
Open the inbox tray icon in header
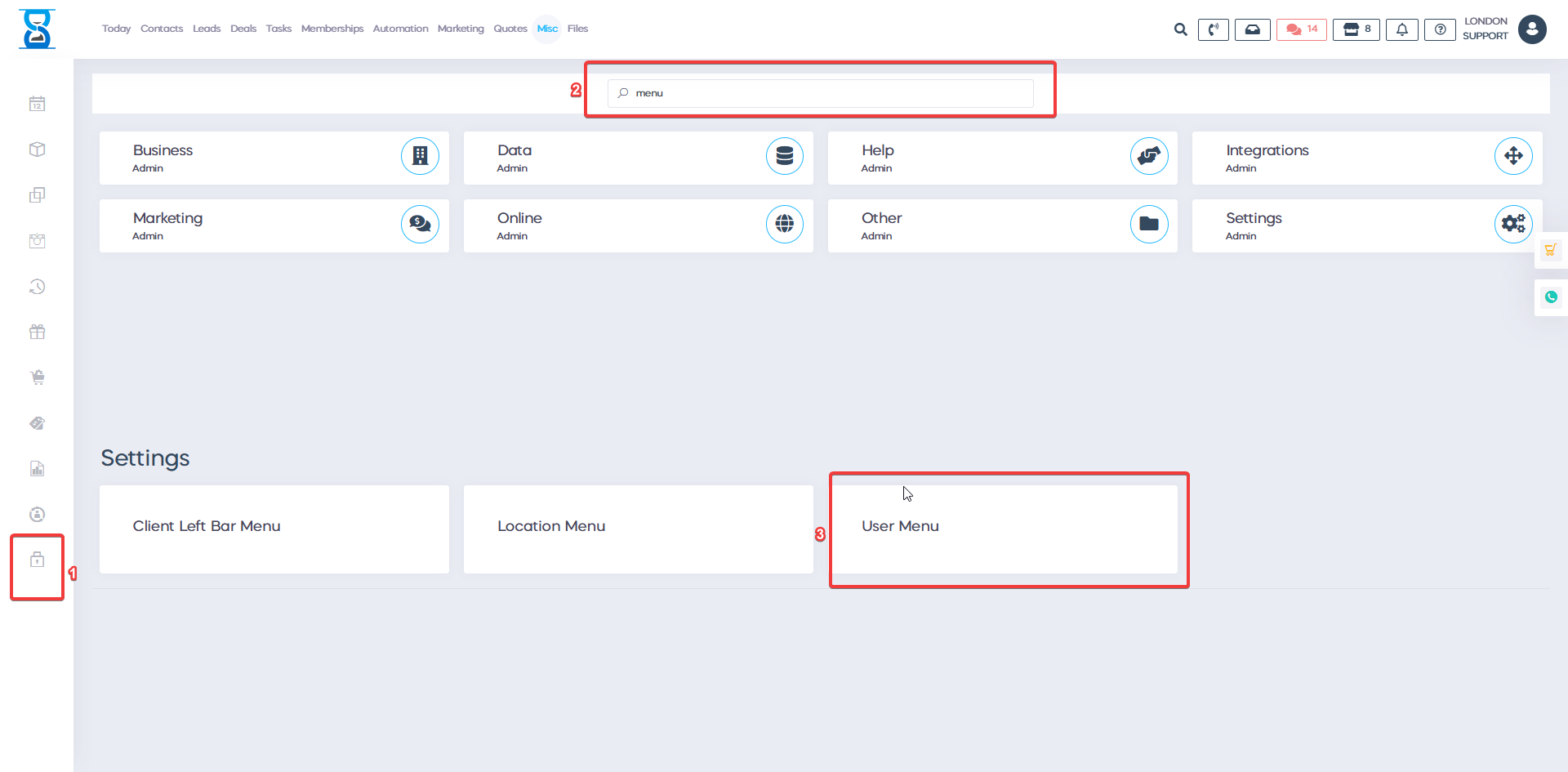pos(1252,29)
